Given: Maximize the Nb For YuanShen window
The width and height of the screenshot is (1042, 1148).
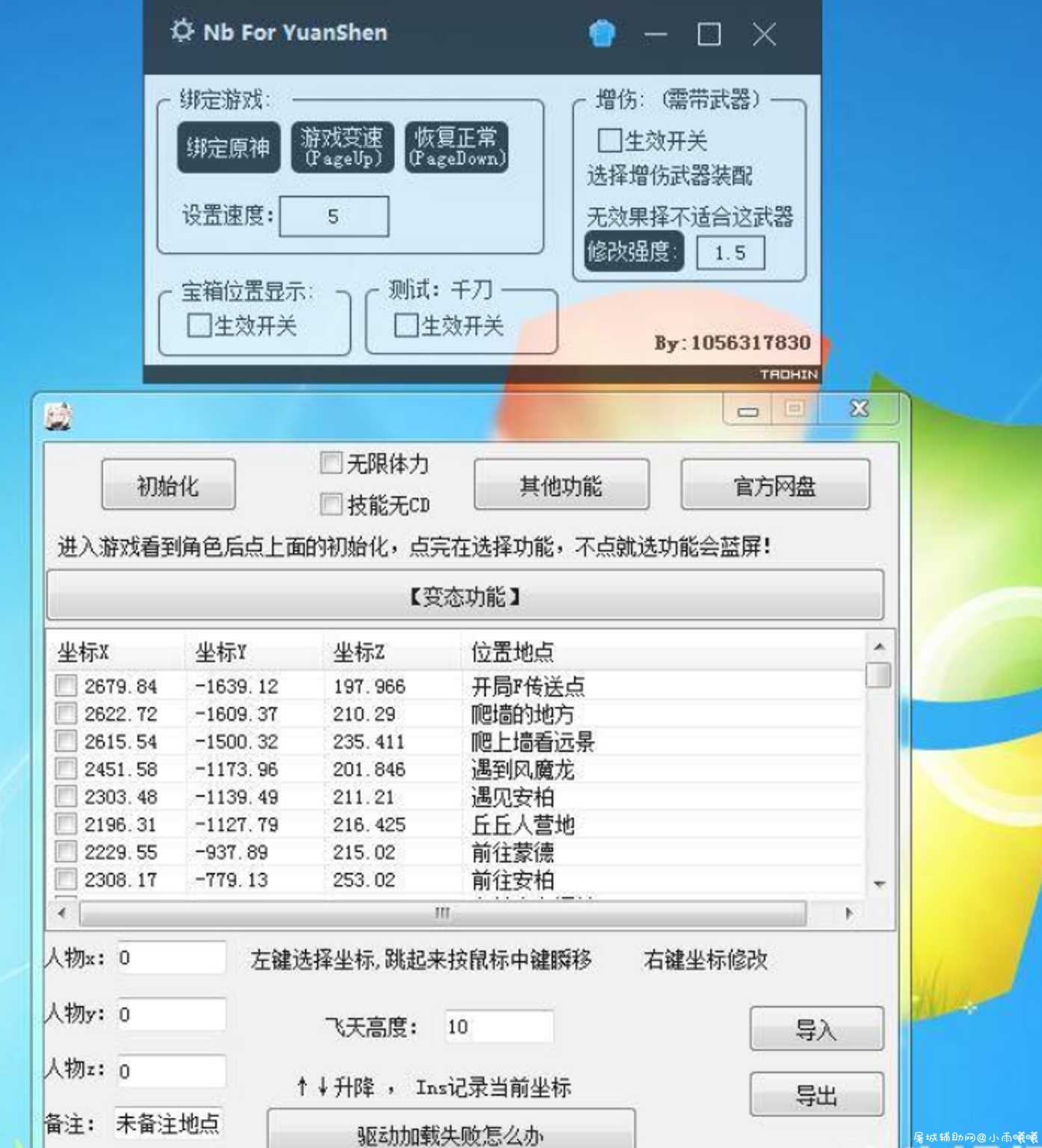Looking at the screenshot, I should pos(709,34).
